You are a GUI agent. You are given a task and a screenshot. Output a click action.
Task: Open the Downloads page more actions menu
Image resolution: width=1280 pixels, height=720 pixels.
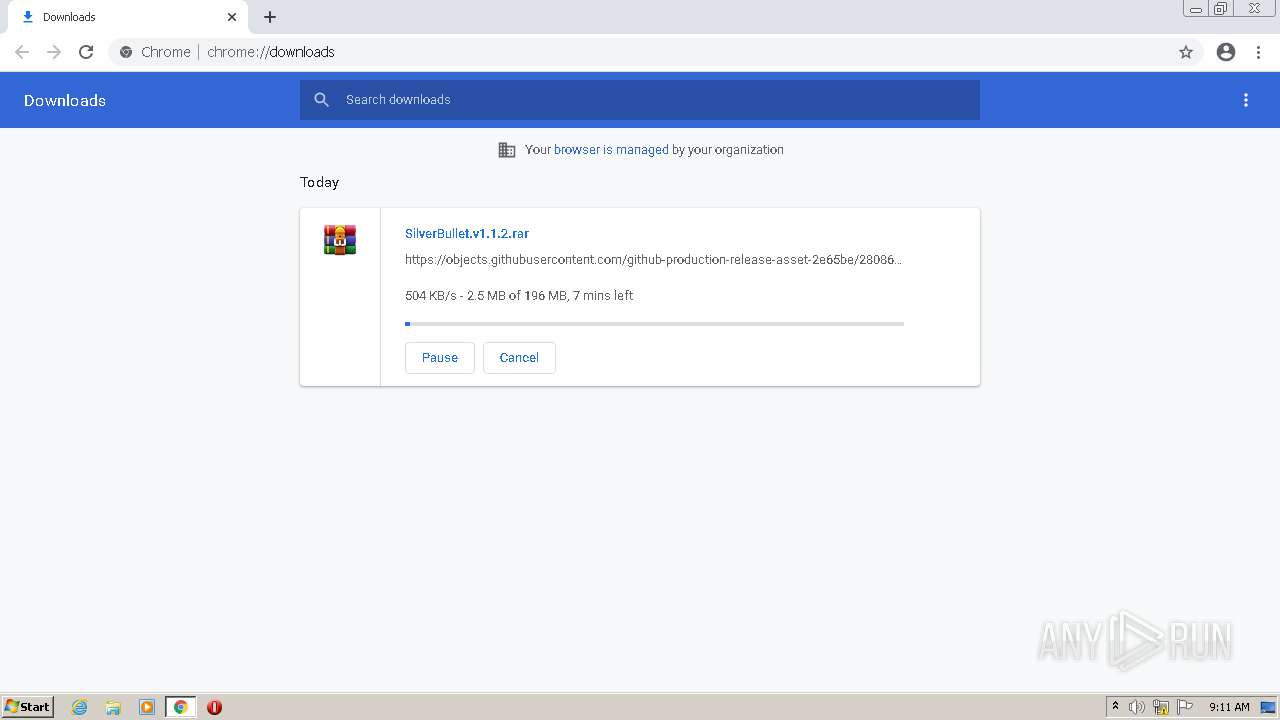pyautogui.click(x=1246, y=100)
